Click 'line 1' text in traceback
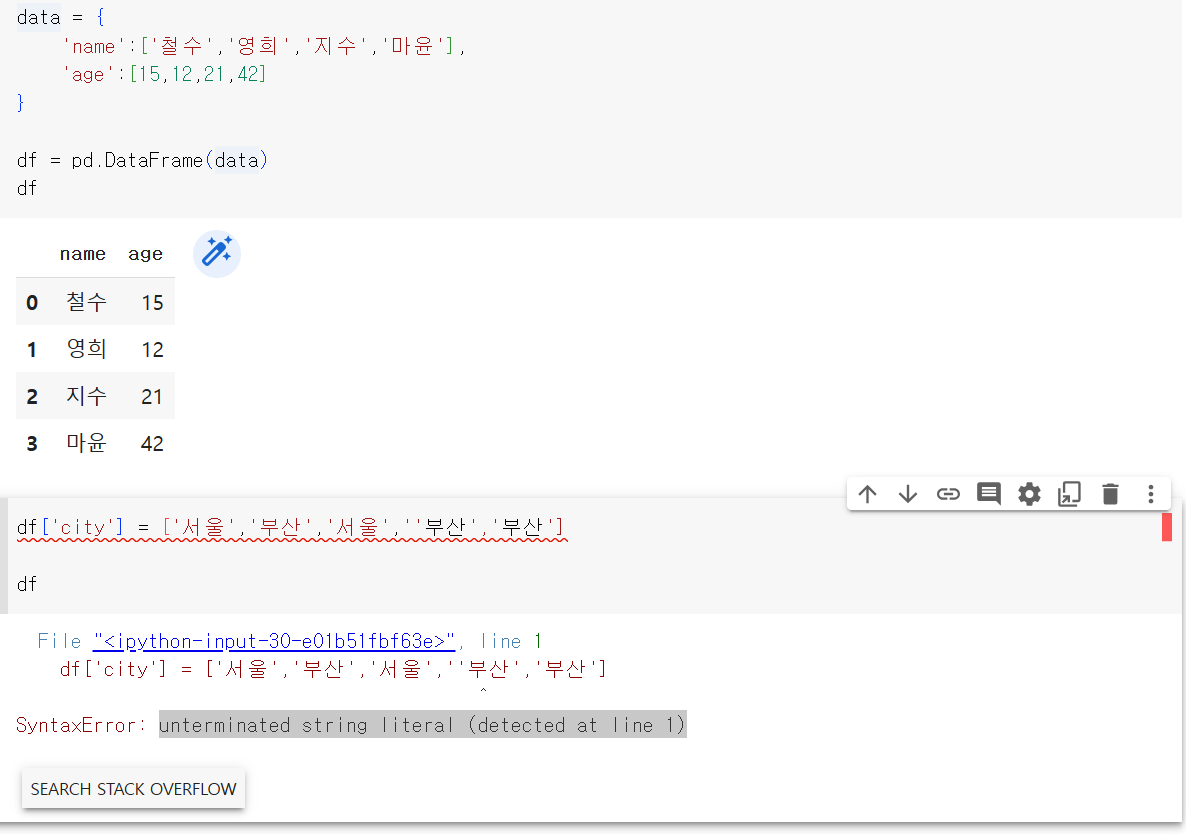Viewport: 1186px width, 834px height. [511, 642]
